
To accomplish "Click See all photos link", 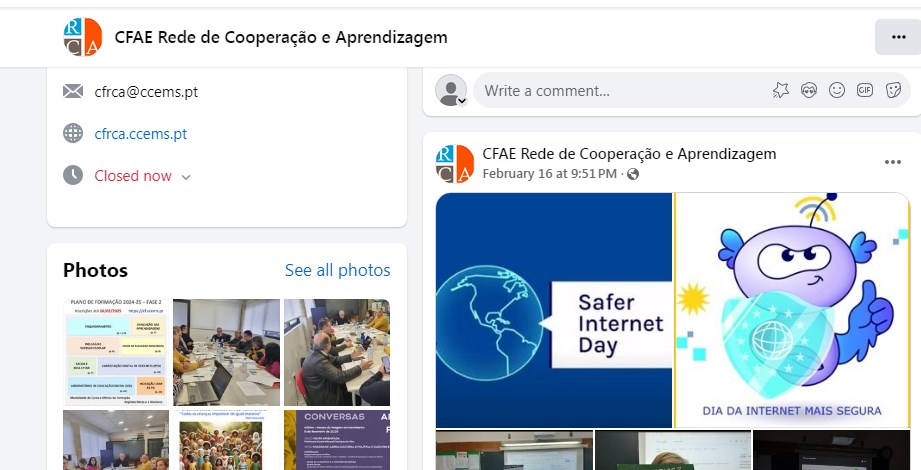I will (x=338, y=270).
